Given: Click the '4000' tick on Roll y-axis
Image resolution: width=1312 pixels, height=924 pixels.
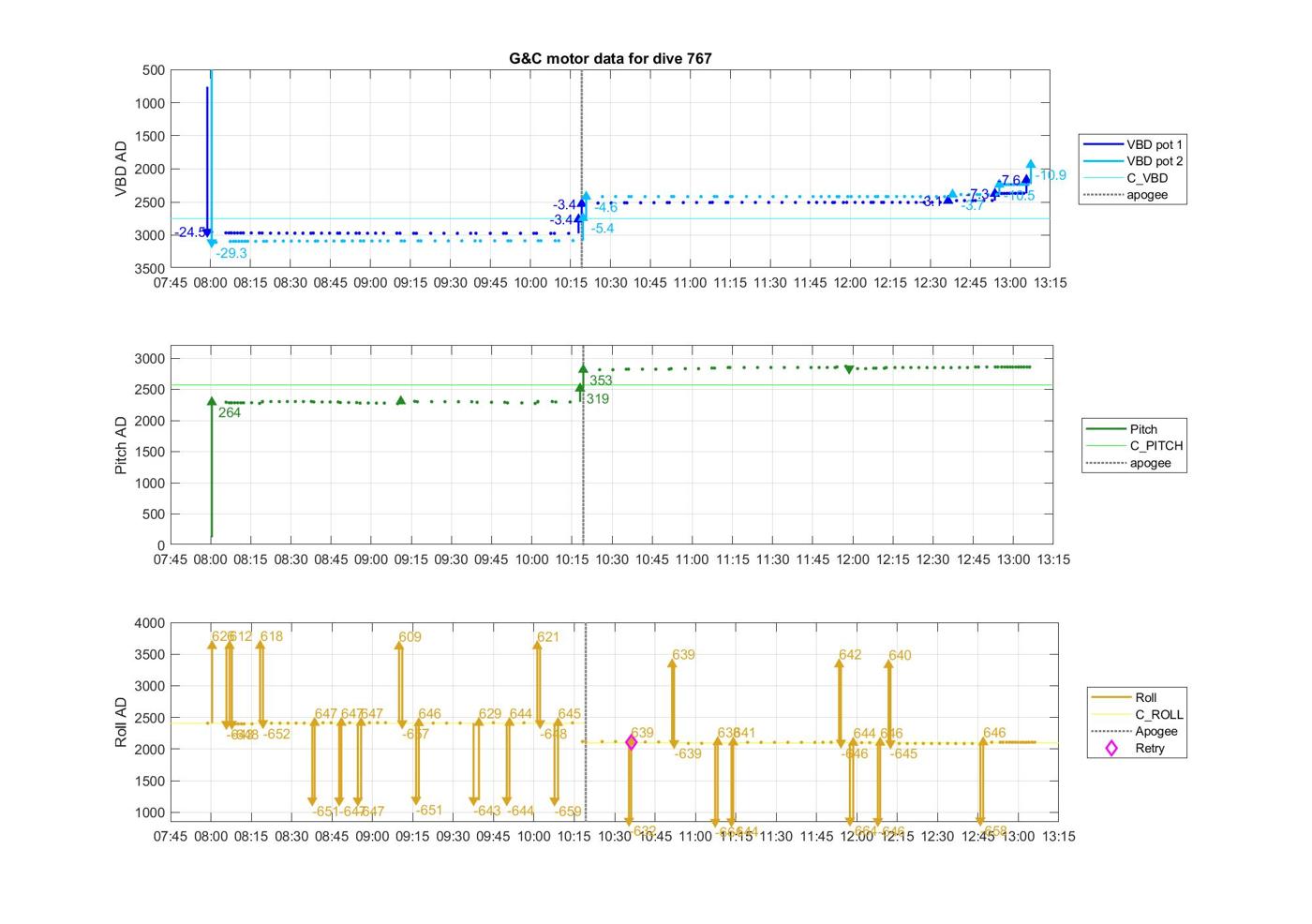Looking at the screenshot, I should (150, 623).
